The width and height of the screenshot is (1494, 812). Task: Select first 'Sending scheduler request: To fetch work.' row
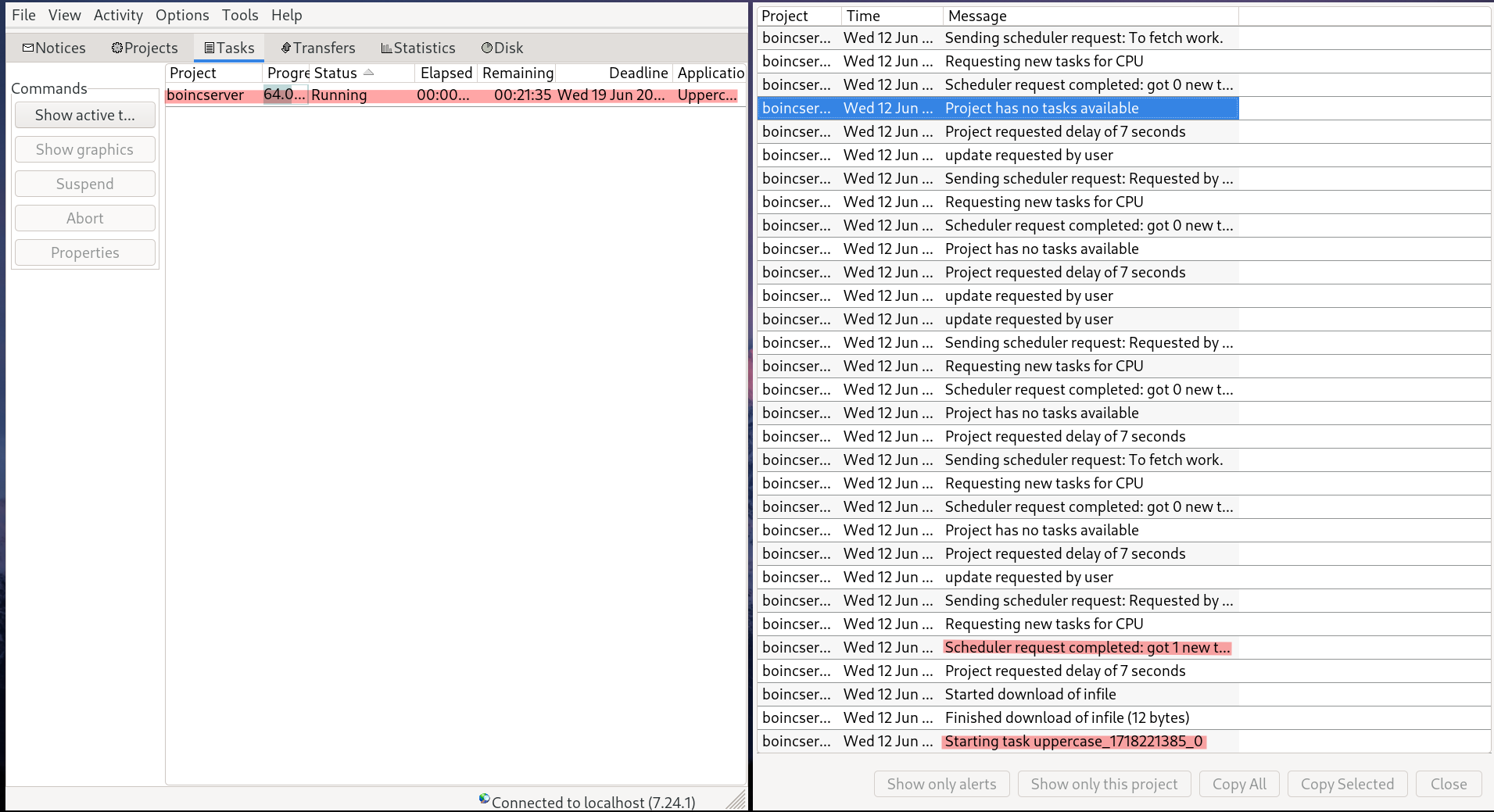click(998, 38)
